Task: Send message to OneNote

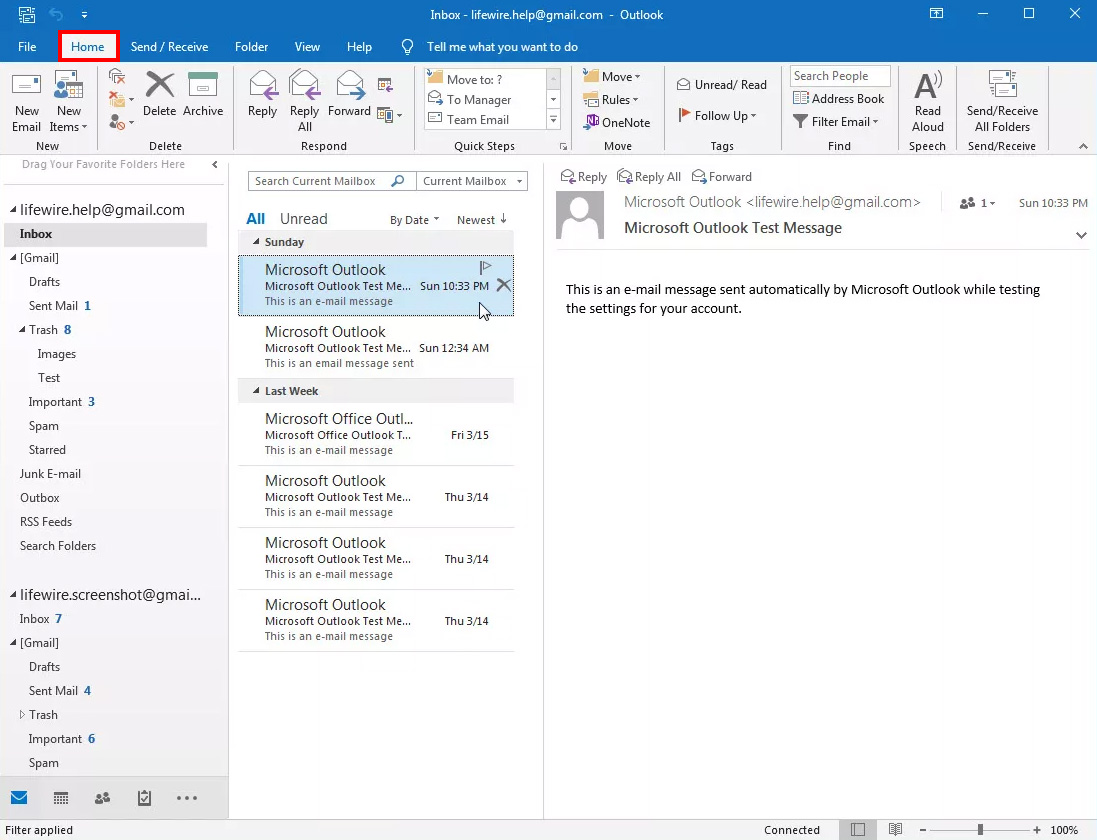Action: tap(617, 123)
